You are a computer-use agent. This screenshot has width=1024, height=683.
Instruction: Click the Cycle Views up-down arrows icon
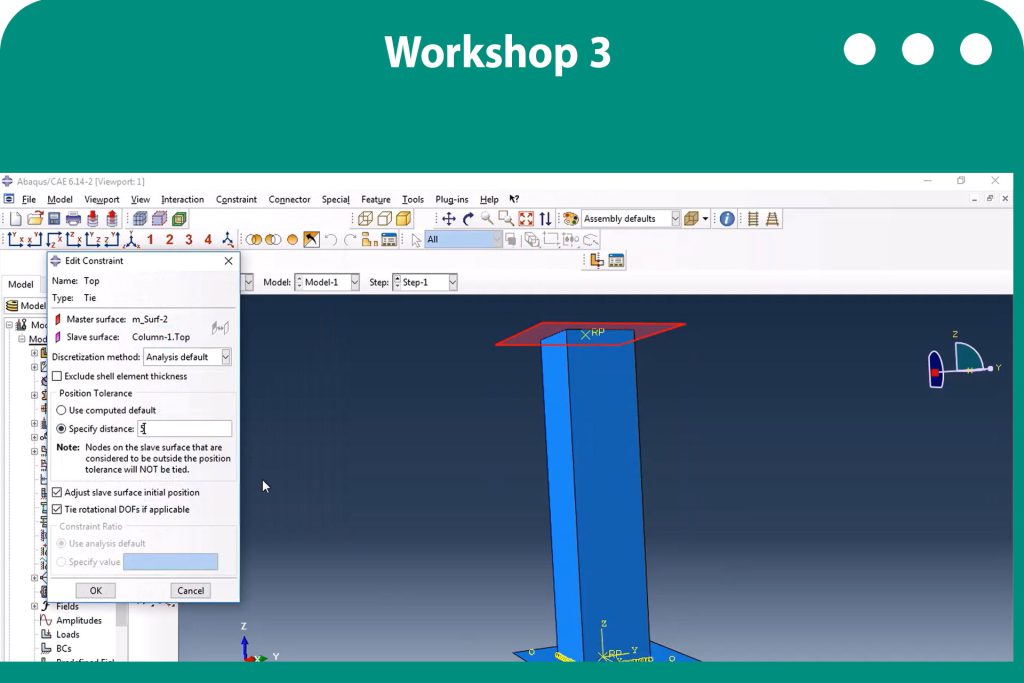[545, 219]
